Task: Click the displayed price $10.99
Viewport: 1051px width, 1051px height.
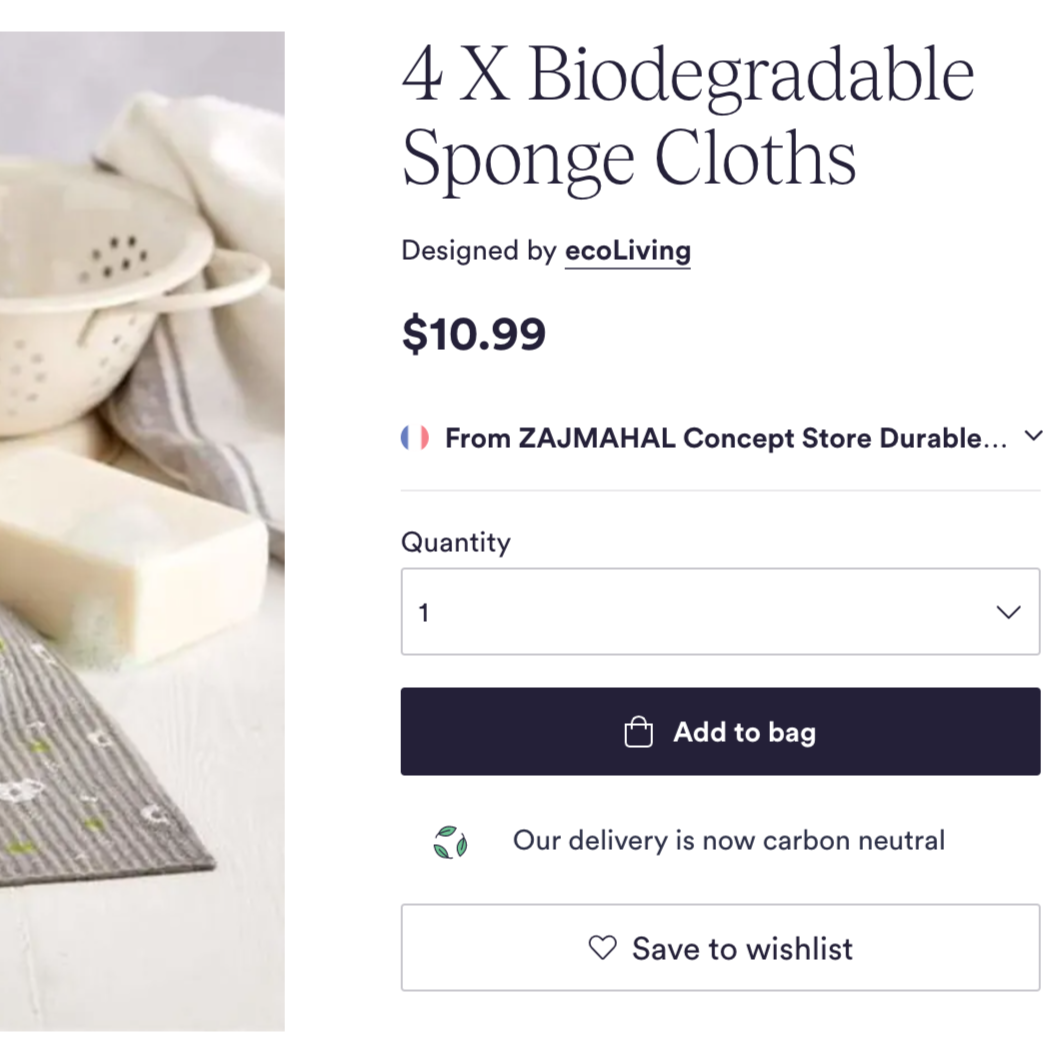Action: click(473, 334)
